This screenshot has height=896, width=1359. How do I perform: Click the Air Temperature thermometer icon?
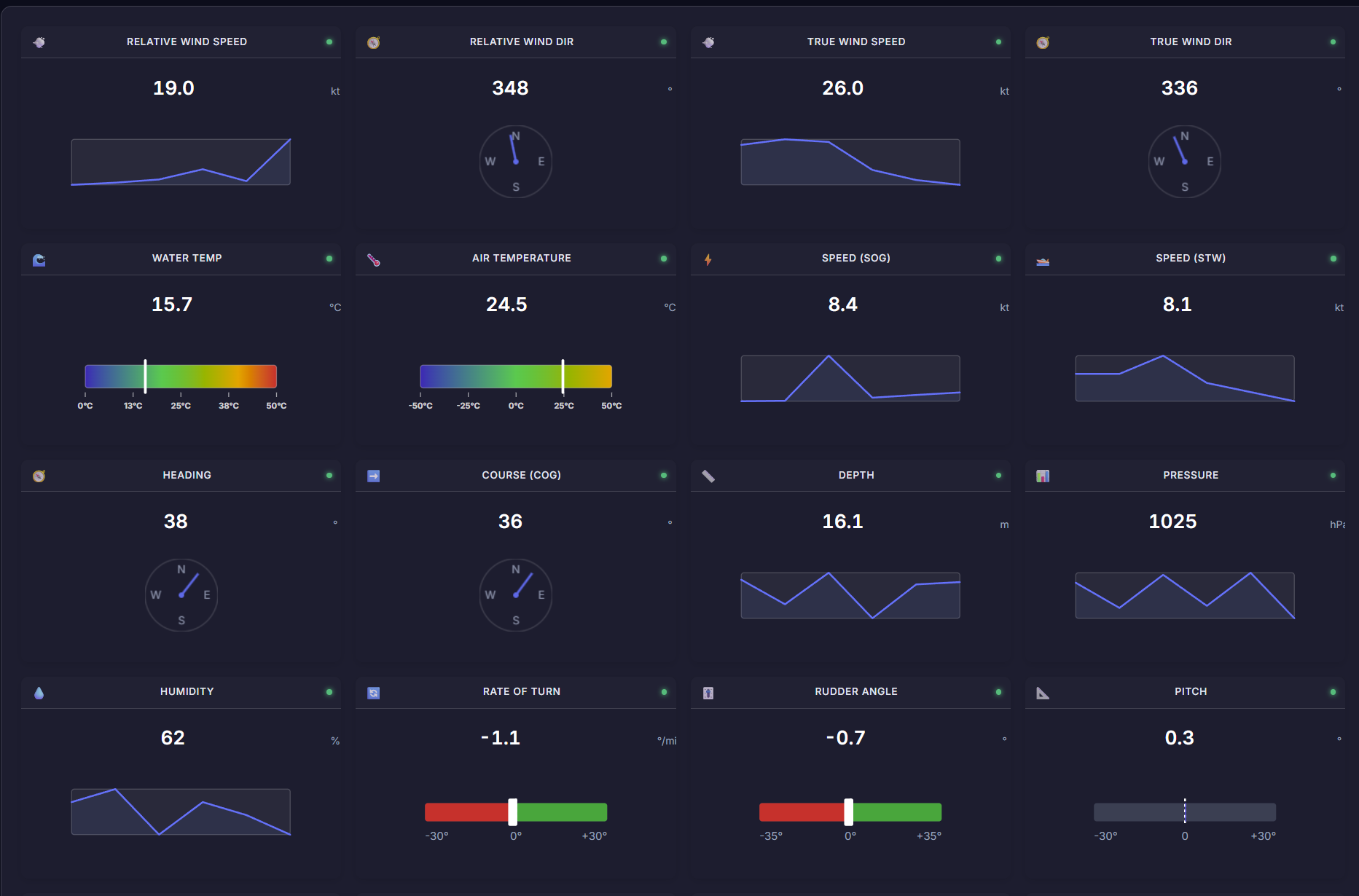(374, 260)
